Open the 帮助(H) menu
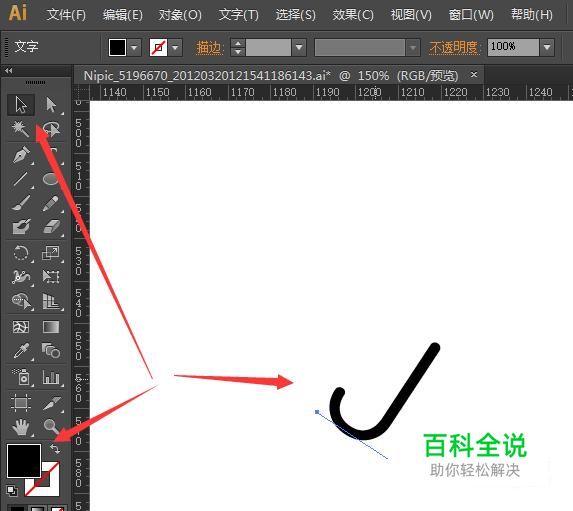 point(532,15)
